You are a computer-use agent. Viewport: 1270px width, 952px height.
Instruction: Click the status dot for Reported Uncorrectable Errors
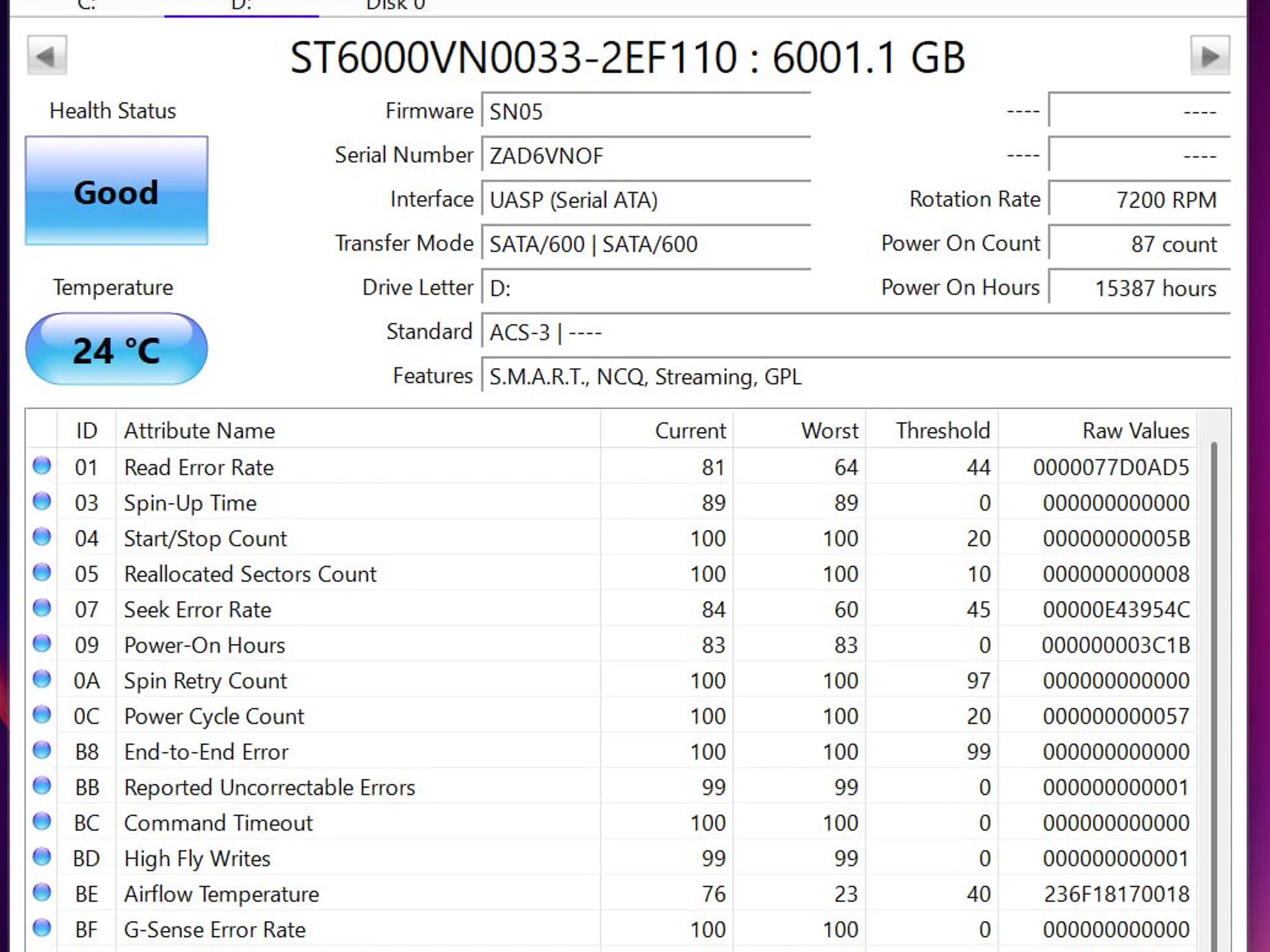(42, 786)
